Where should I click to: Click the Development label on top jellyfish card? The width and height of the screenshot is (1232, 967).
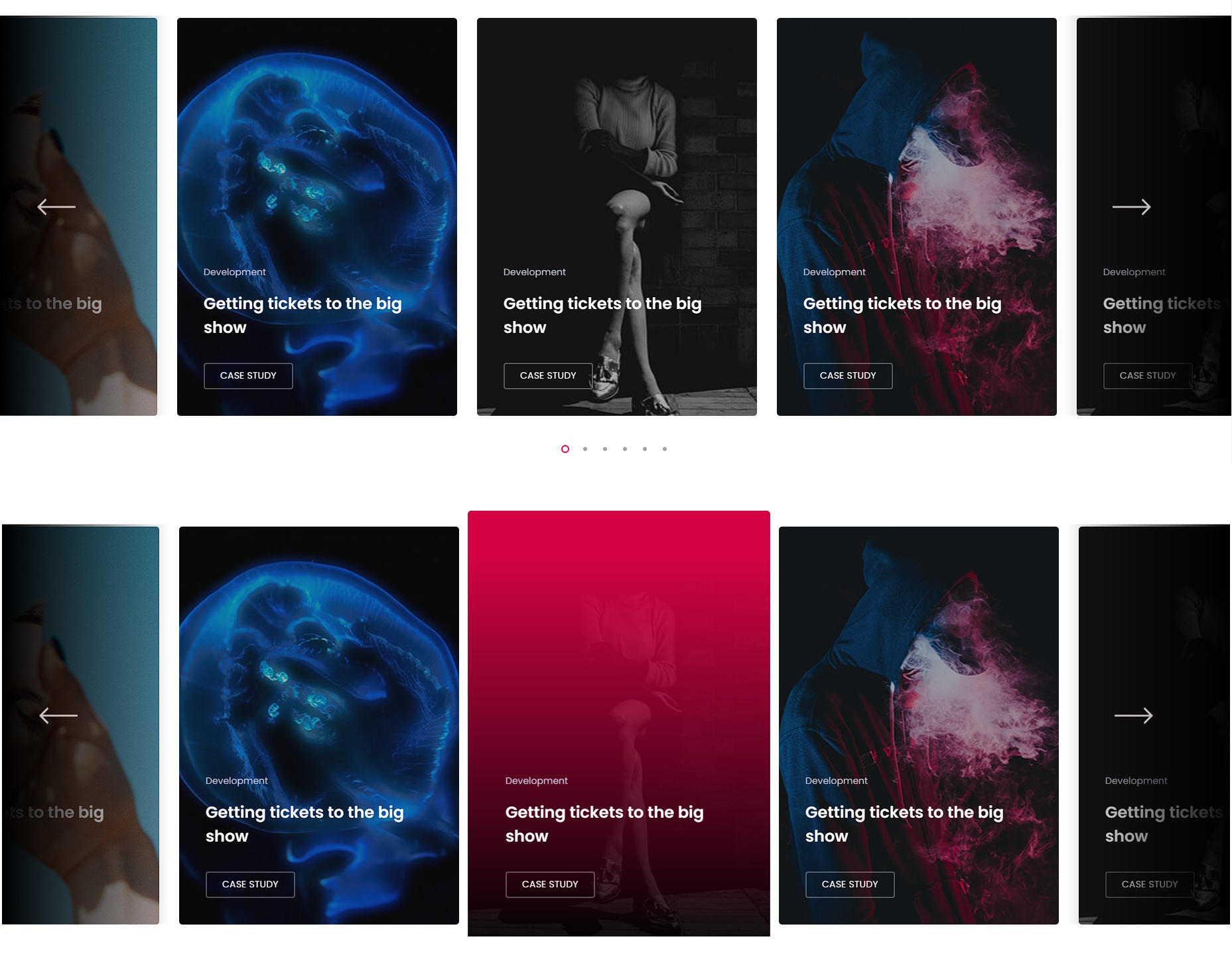tap(235, 272)
